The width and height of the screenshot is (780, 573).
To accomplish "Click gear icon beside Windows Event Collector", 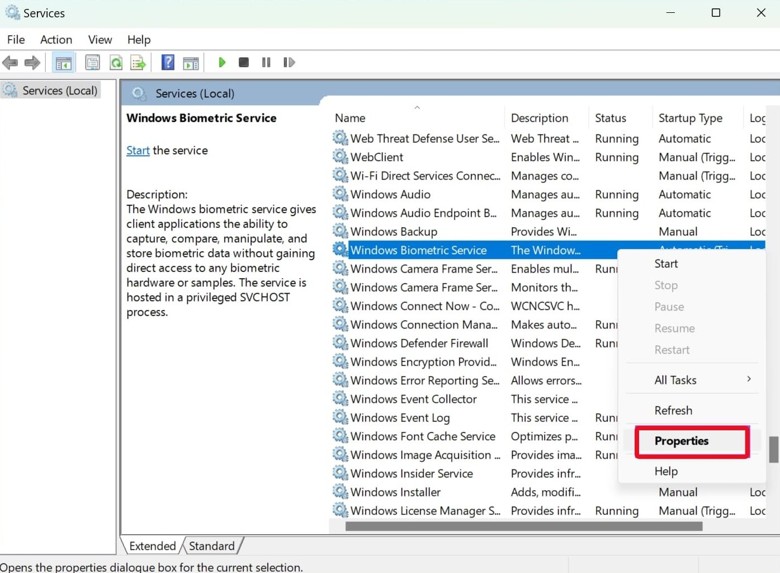I will coord(340,398).
